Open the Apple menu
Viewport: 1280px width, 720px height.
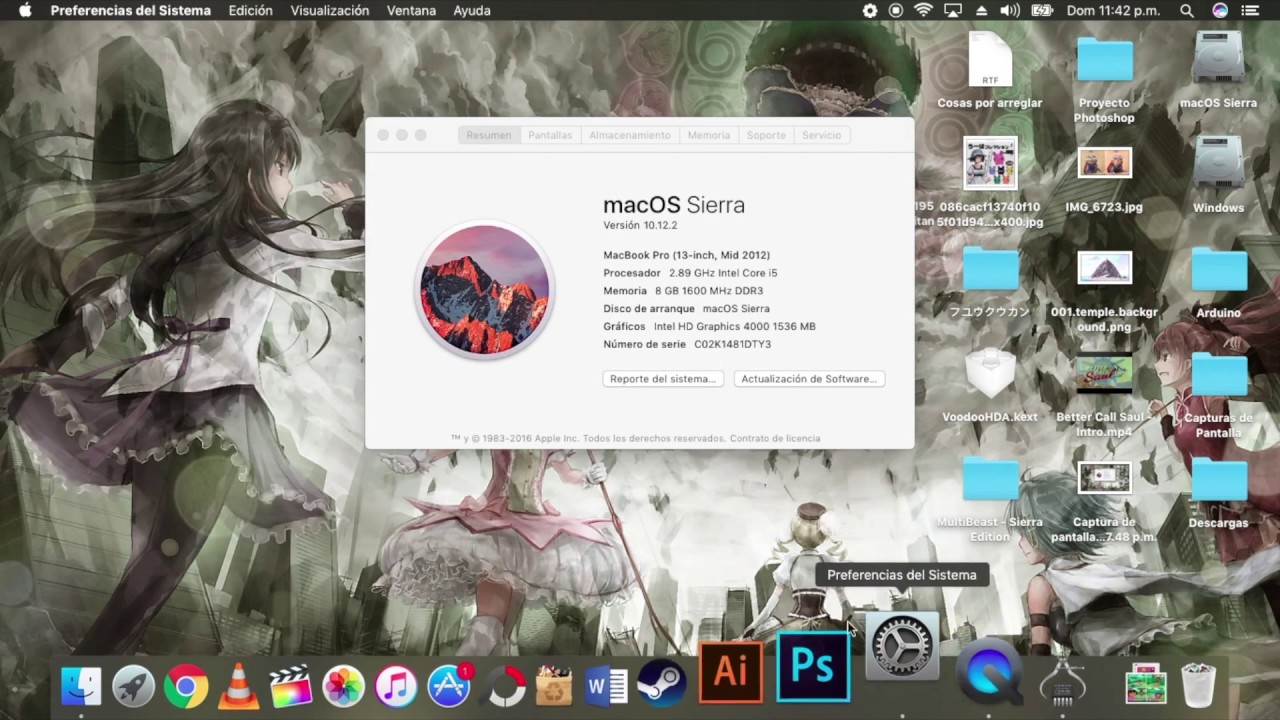26,10
